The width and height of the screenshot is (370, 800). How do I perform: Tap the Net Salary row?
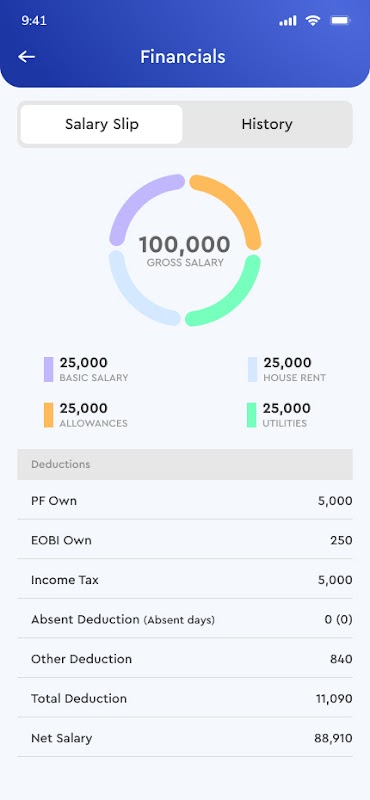[185, 738]
